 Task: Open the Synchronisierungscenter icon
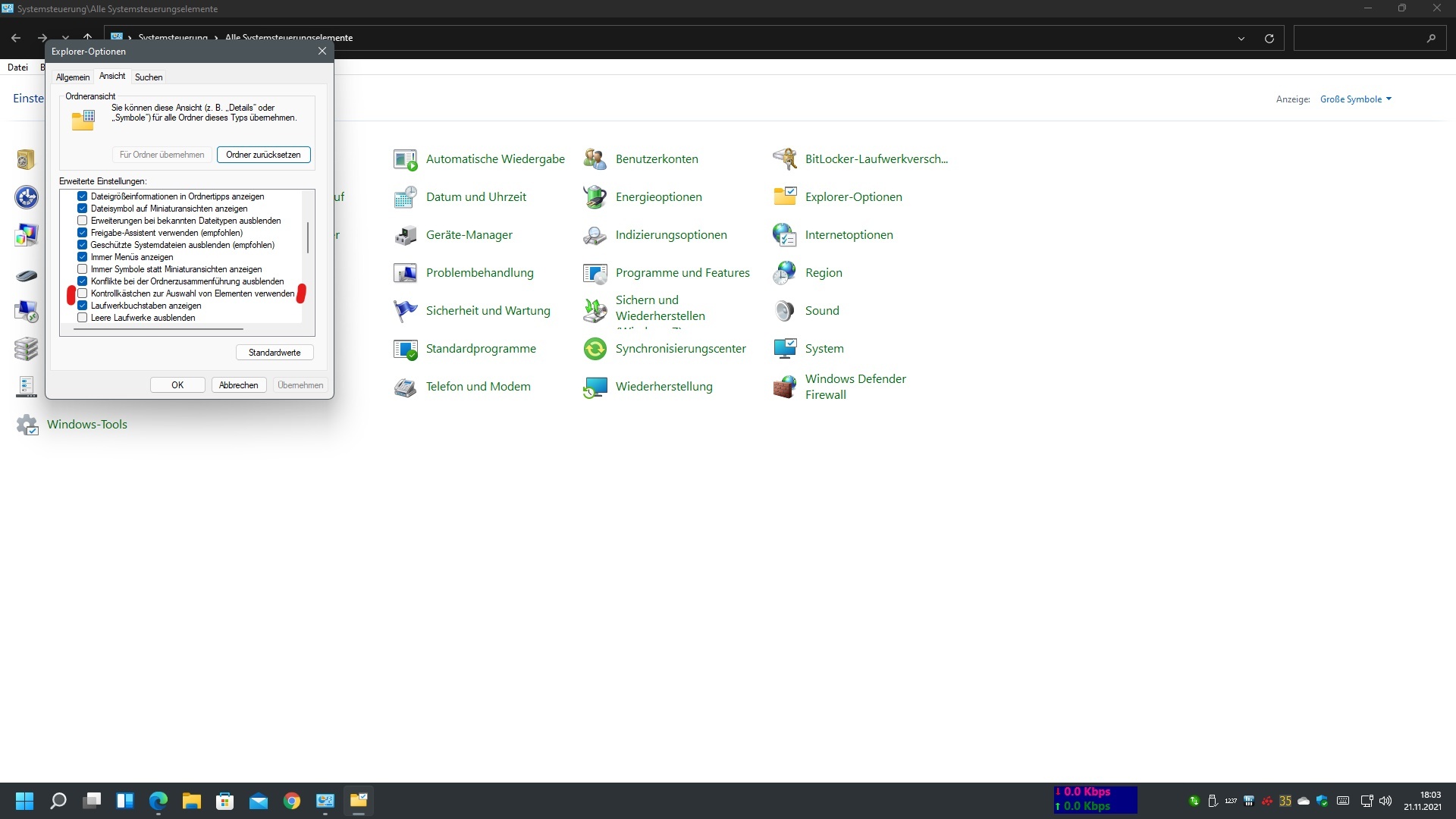coord(595,349)
